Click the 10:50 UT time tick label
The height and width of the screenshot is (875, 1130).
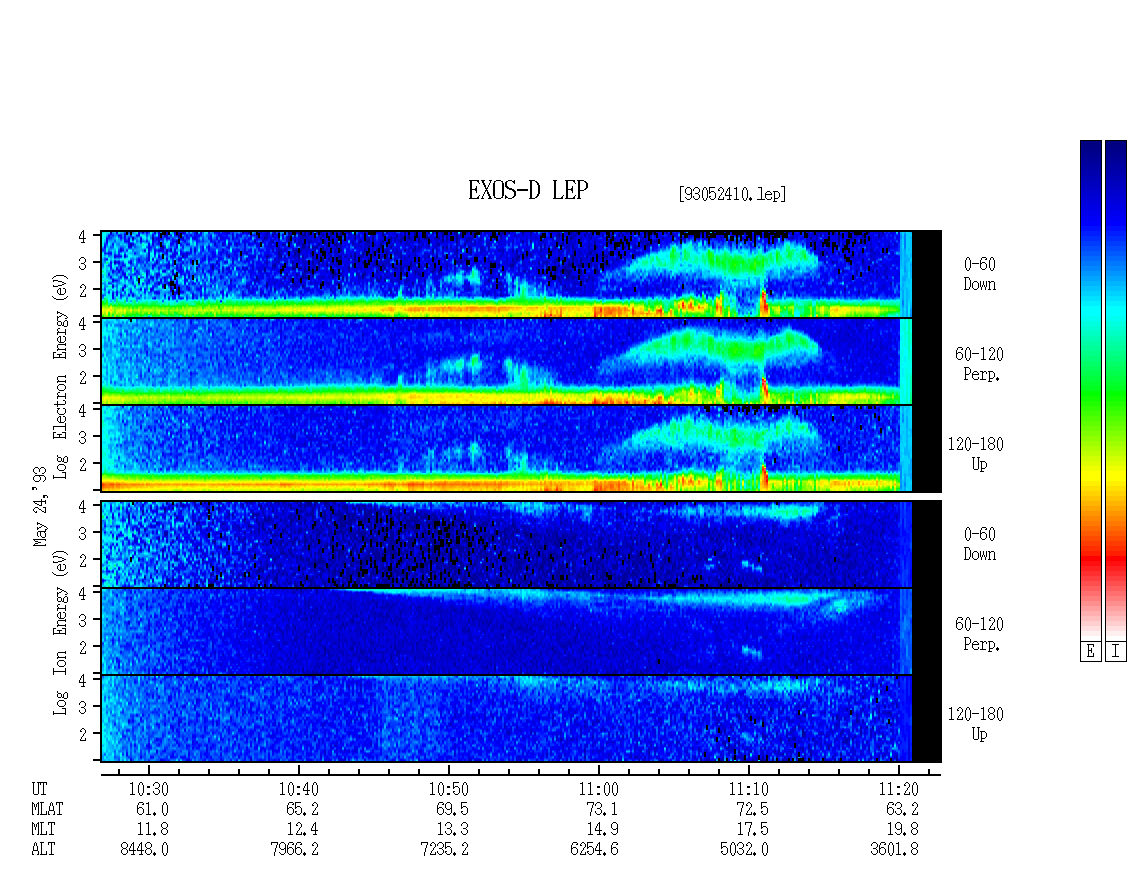(448, 789)
